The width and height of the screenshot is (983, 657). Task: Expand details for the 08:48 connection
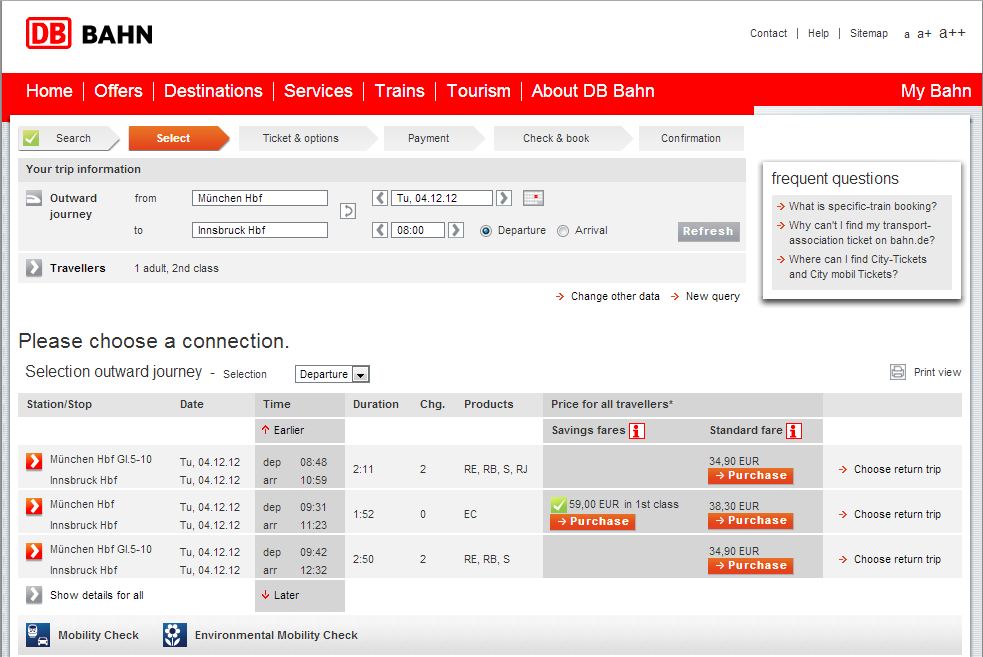(x=34, y=461)
